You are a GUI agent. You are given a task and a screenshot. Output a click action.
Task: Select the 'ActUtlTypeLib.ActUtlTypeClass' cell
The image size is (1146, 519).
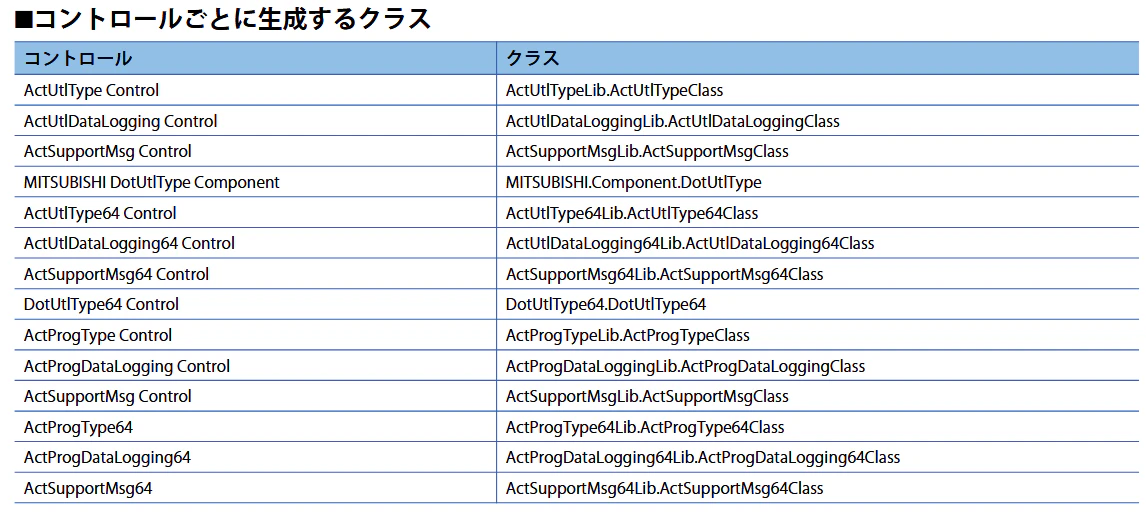pos(818,91)
